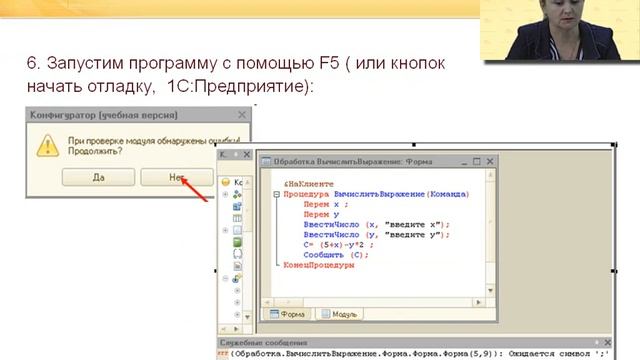This screenshot has height=360, width=640.
Task: Click the ВвестиЧисло line for "введите x"
Action: tap(376, 224)
